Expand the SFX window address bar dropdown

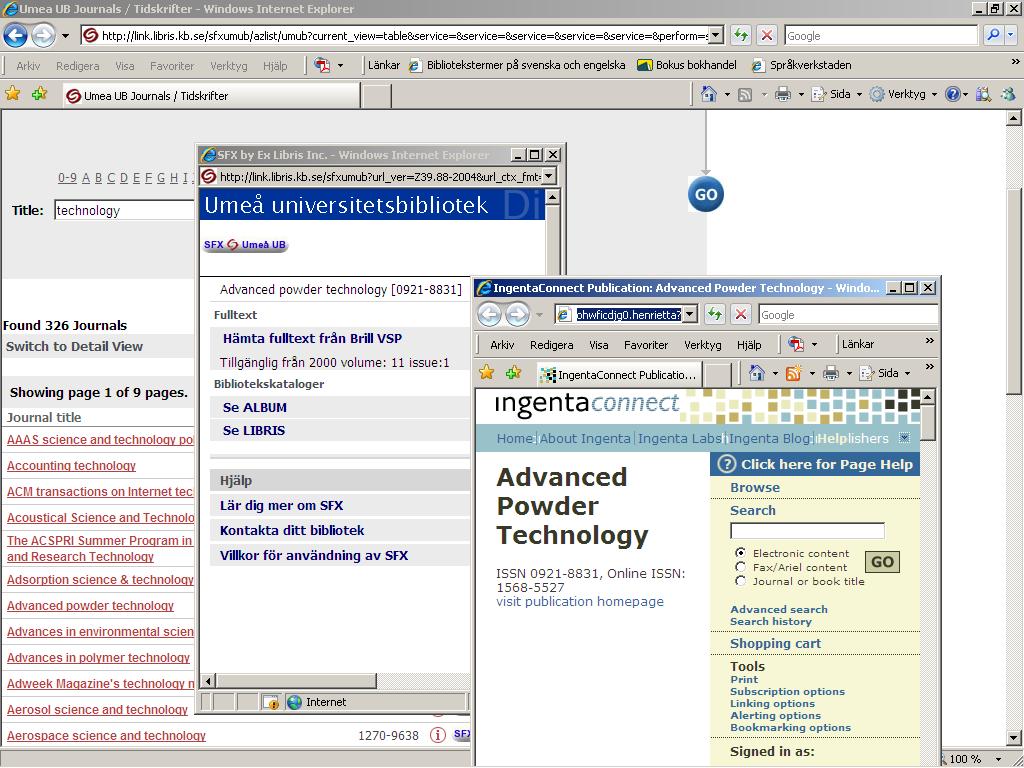[x=549, y=176]
